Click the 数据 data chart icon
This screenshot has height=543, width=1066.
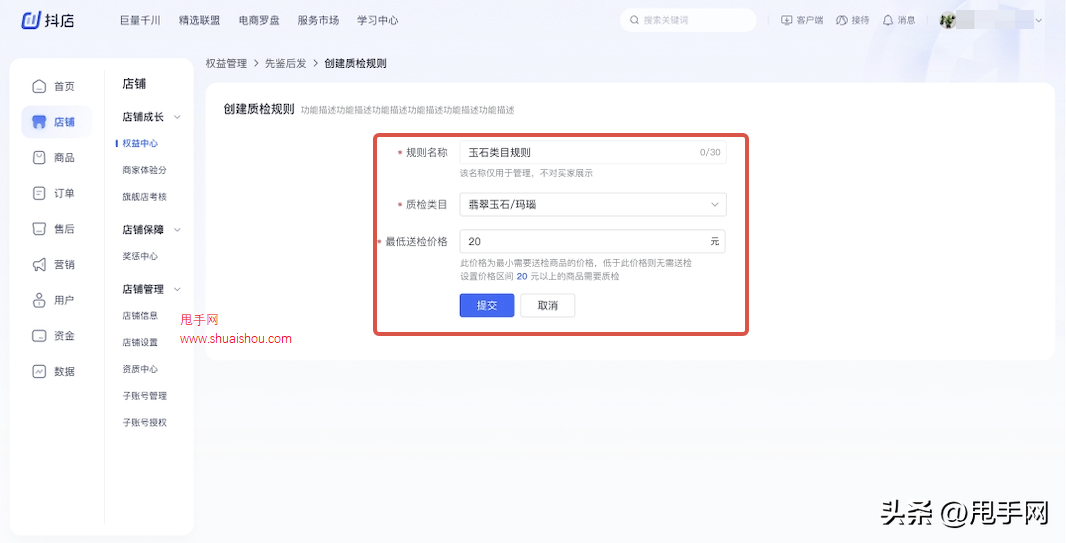point(39,371)
